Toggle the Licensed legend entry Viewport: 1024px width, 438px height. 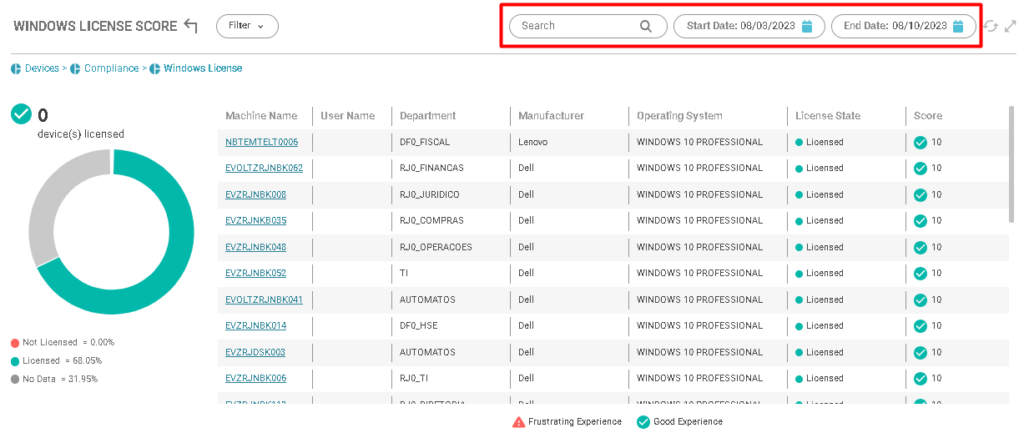click(x=61, y=360)
